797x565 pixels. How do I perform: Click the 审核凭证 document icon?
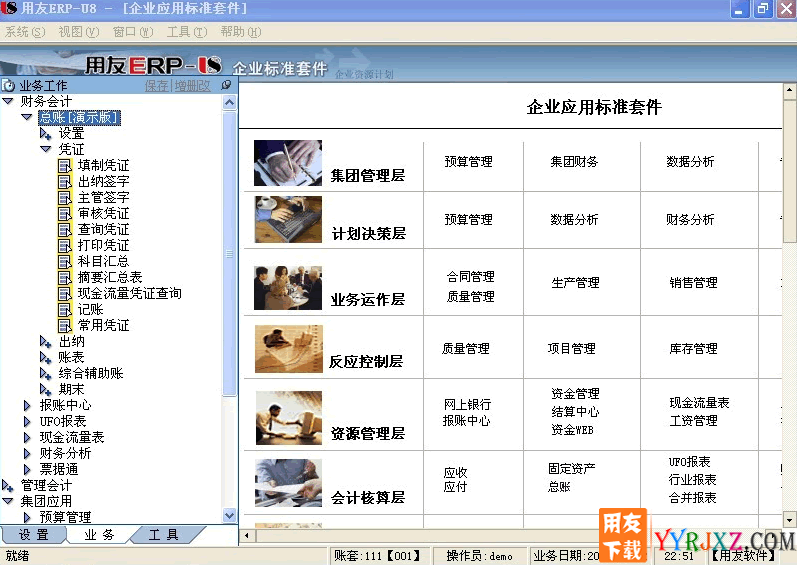pos(65,213)
